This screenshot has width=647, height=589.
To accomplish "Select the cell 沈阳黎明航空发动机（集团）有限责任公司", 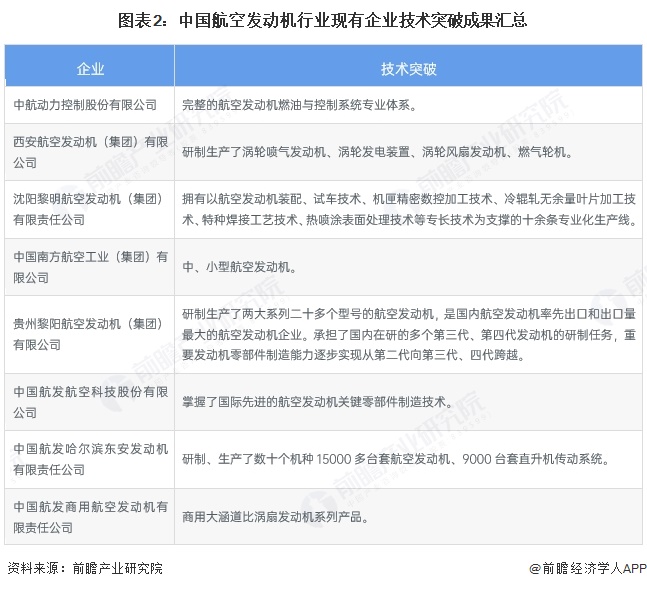I will tap(90, 209).
